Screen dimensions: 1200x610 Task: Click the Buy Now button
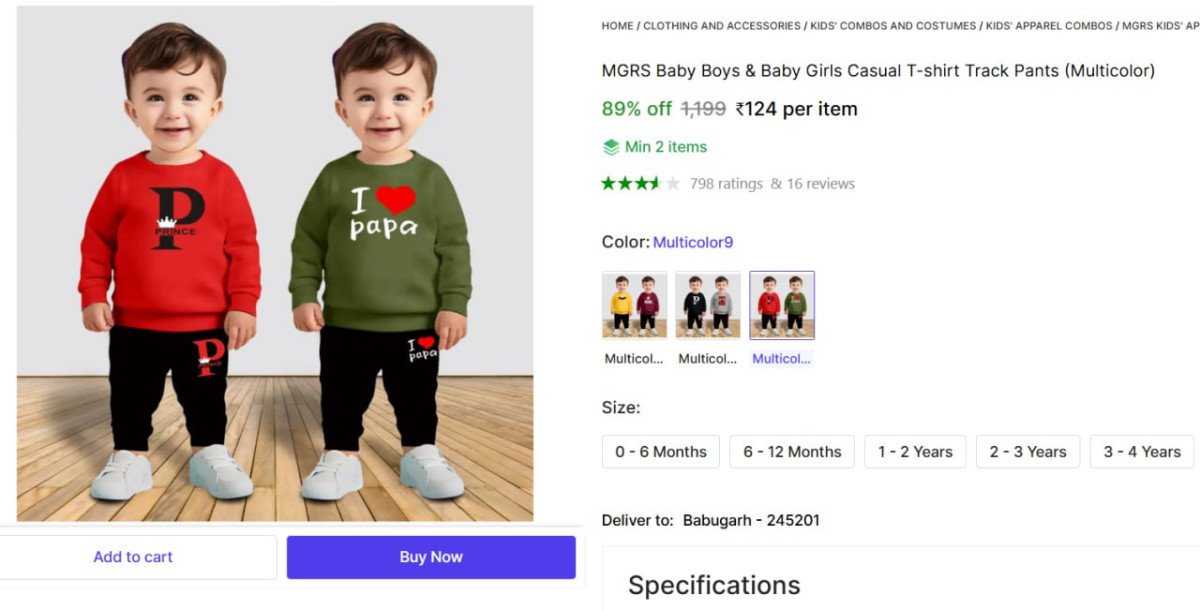click(431, 557)
